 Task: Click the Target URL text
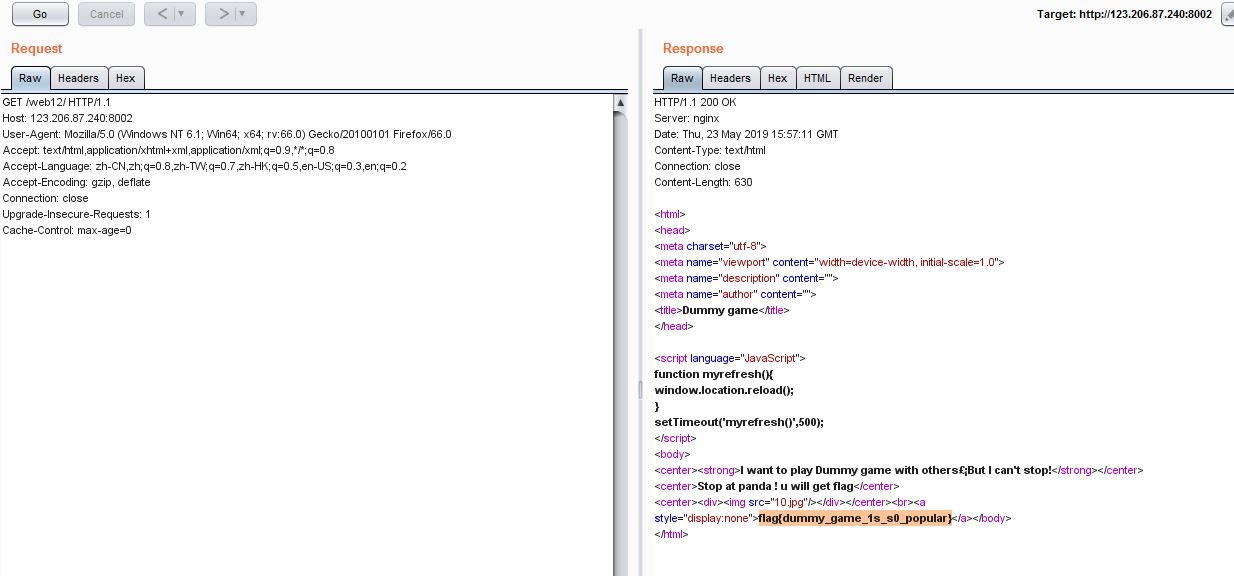1124,14
